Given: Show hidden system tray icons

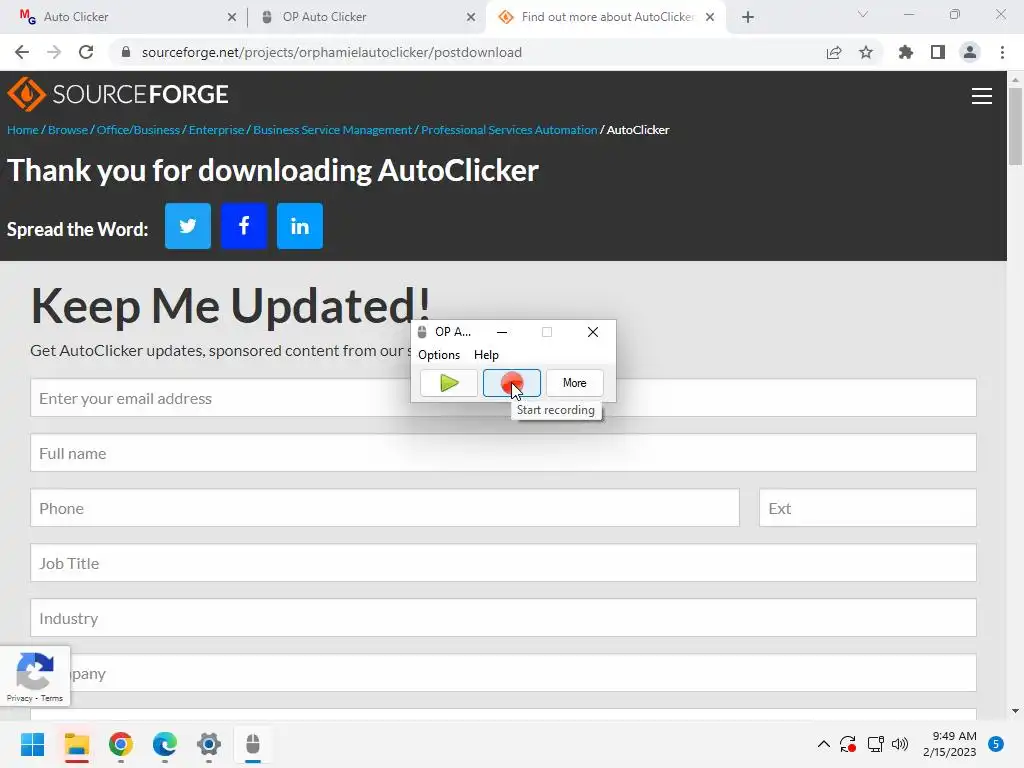Looking at the screenshot, I should [824, 744].
